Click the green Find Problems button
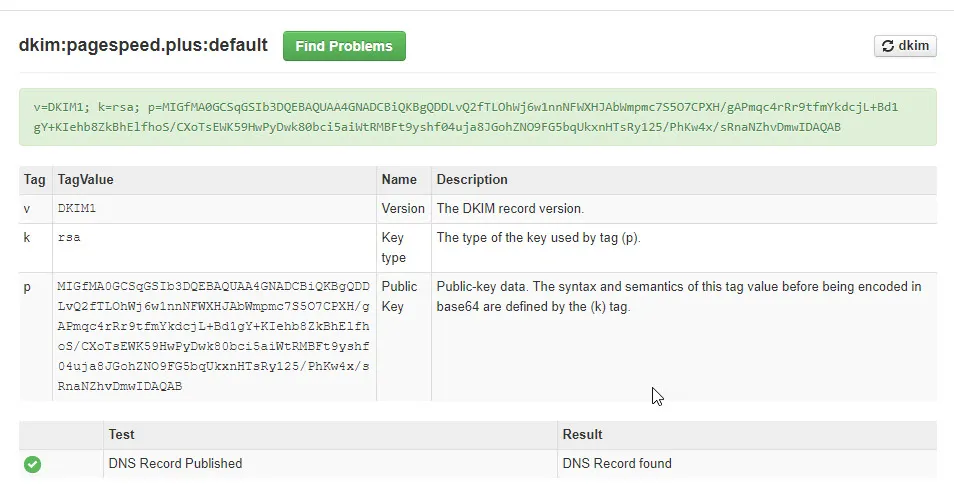954x484 pixels. coord(344,46)
